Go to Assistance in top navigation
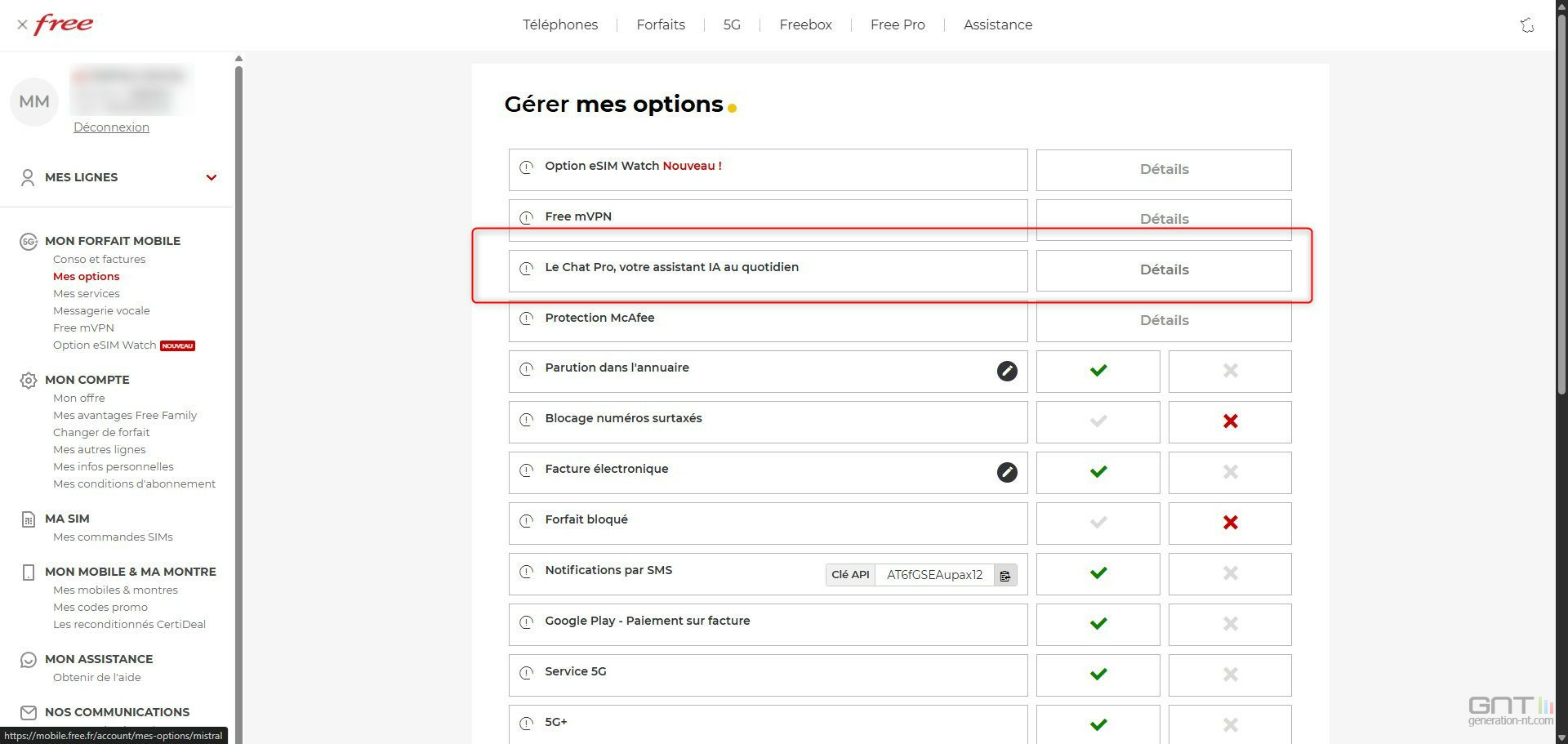 pos(997,25)
